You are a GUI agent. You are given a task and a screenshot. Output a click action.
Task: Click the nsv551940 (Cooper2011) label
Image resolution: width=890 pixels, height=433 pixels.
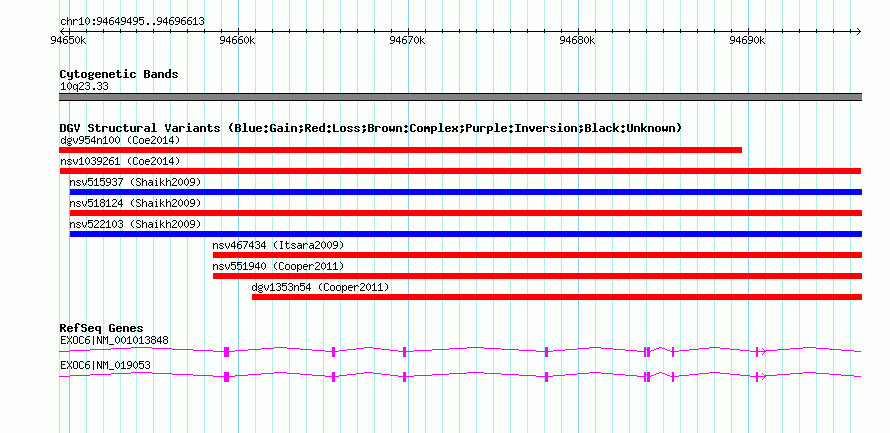[x=278, y=266]
